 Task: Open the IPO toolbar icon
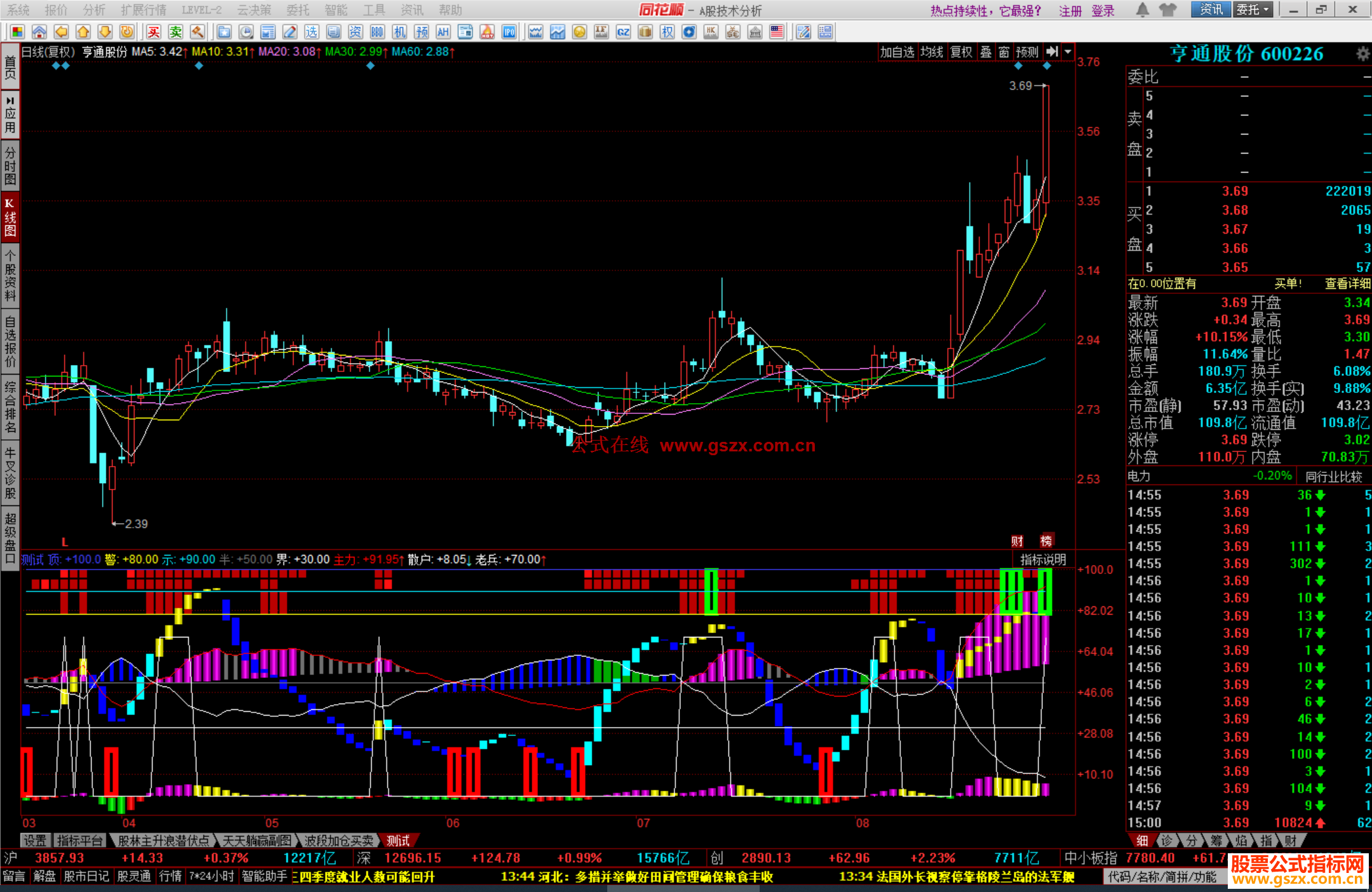[509, 32]
